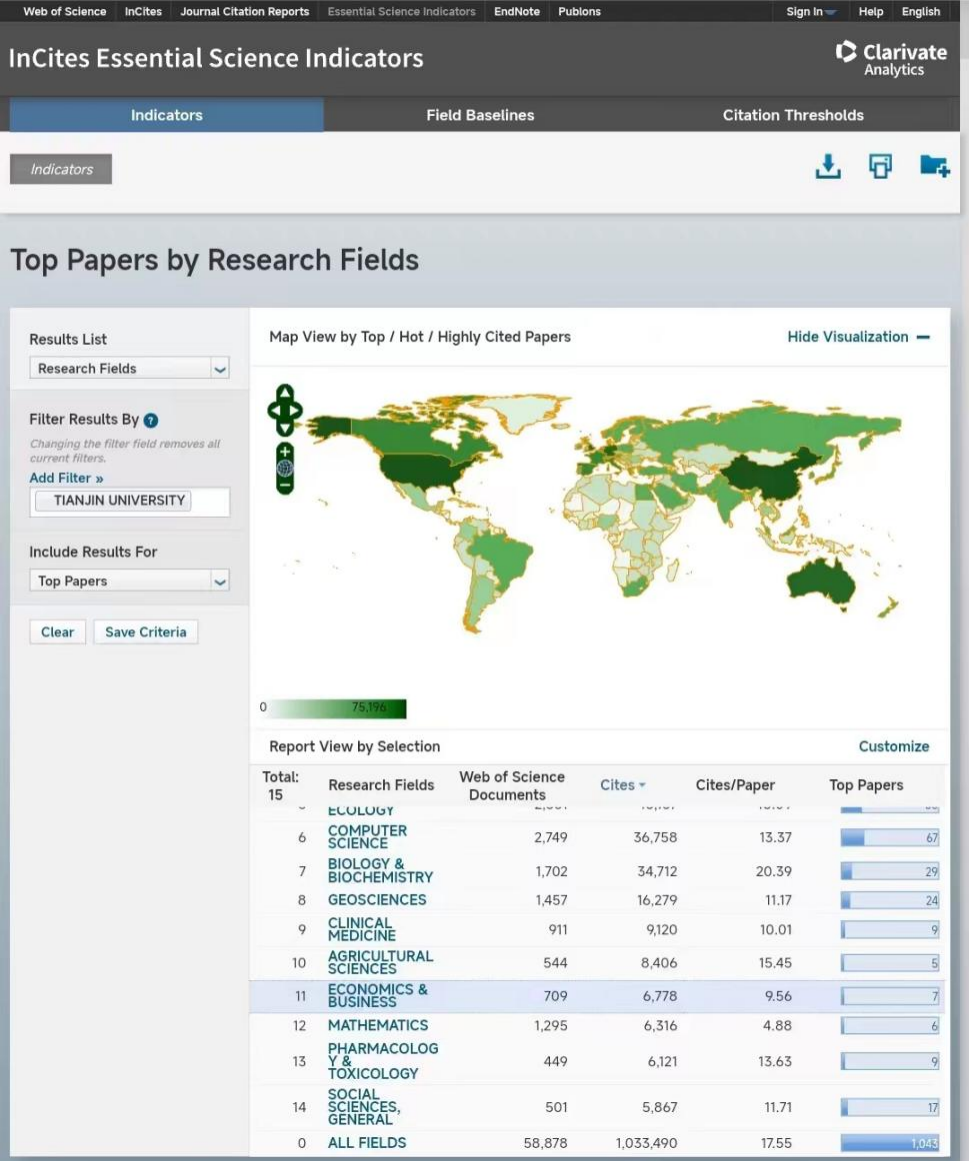Click the map legend gradient bar
The image size is (969, 1162).
pyautogui.click(x=338, y=708)
